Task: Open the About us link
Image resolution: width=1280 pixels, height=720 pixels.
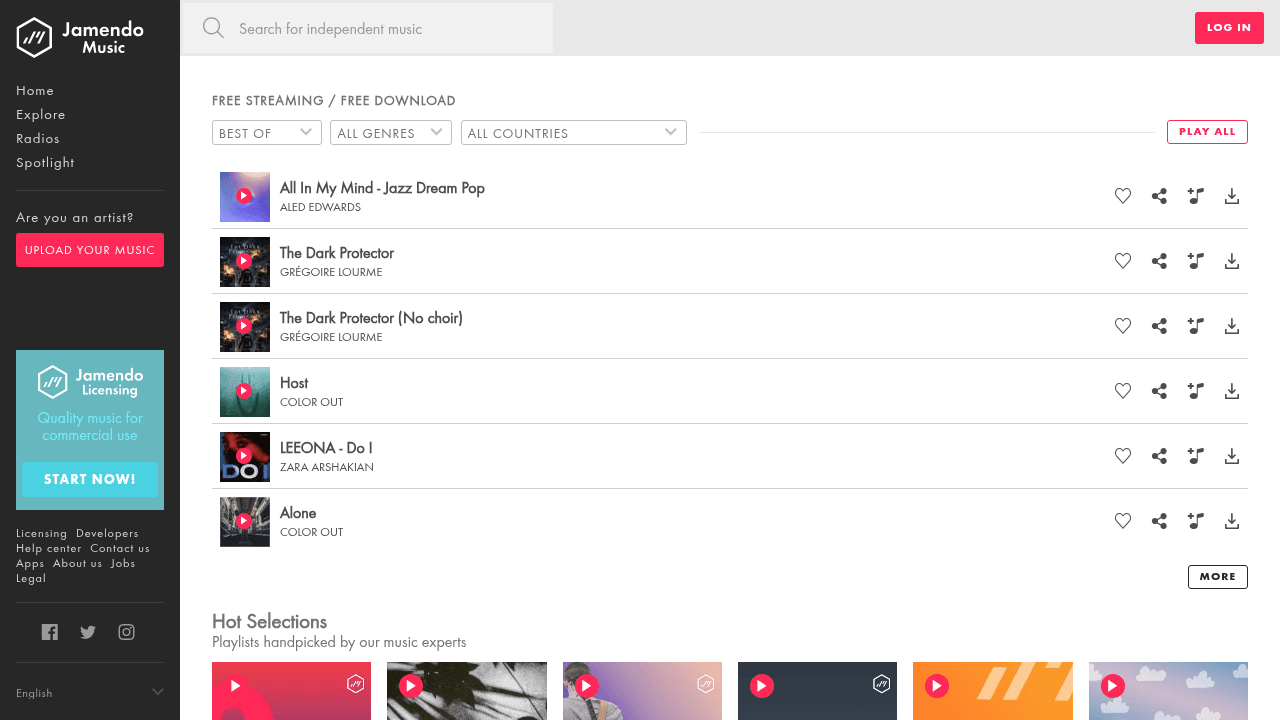Action: [x=78, y=564]
